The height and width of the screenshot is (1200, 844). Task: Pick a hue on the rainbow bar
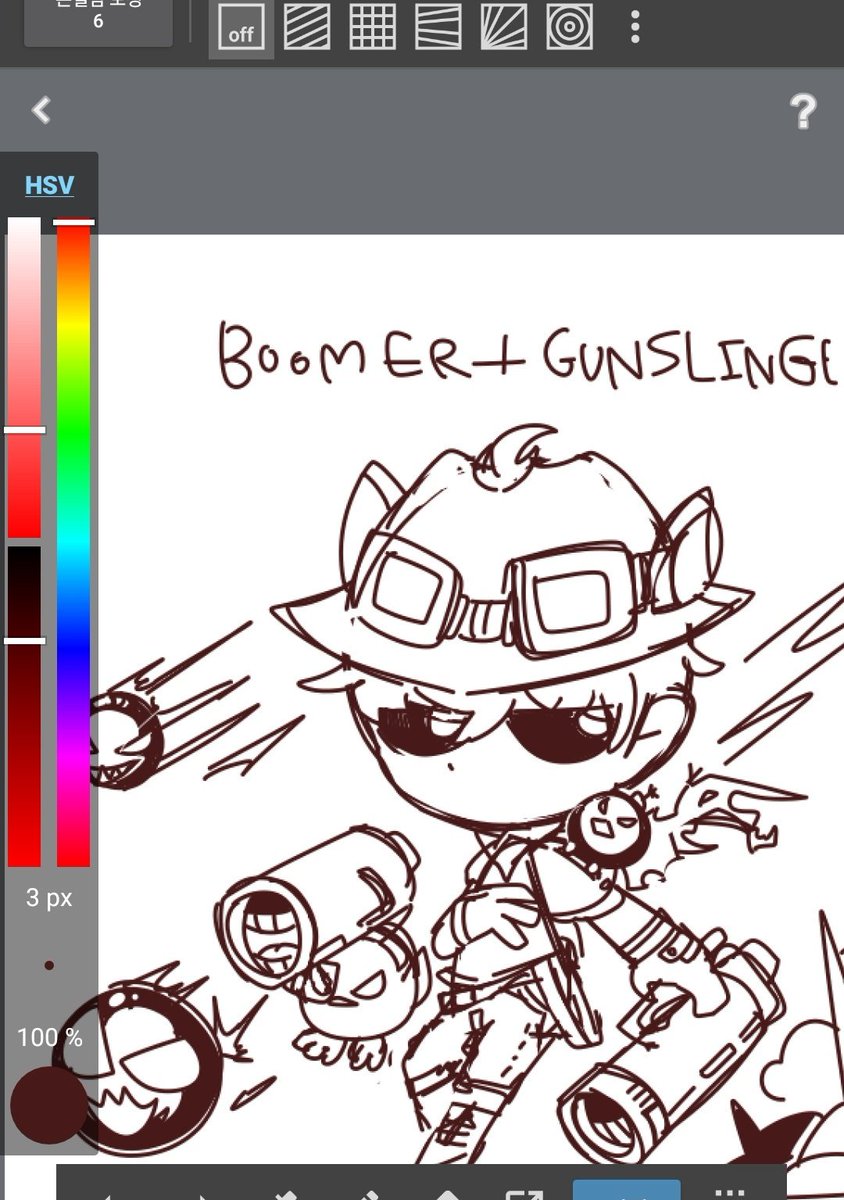(x=73, y=543)
